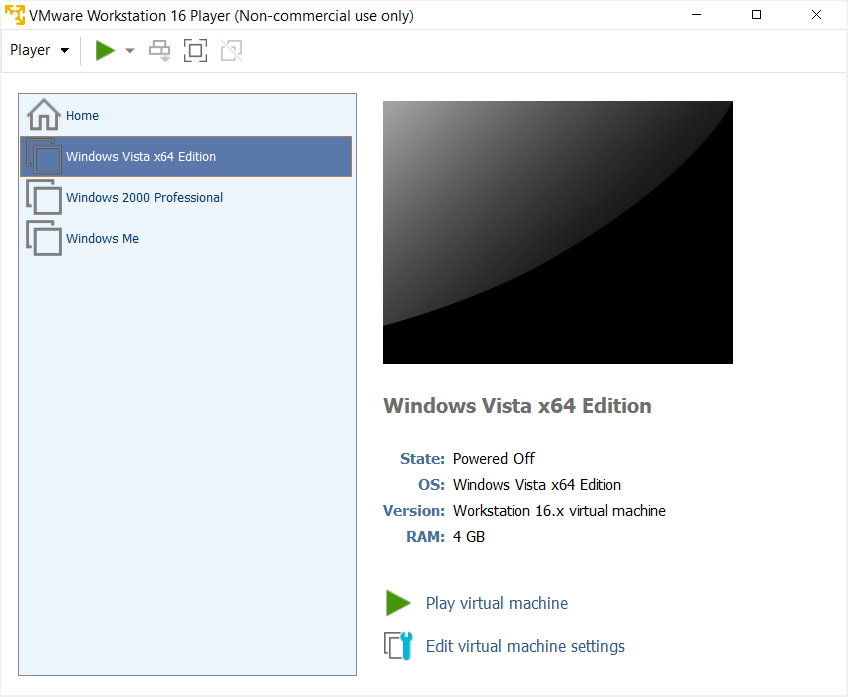Open Edit virtual machine settings link

click(525, 646)
